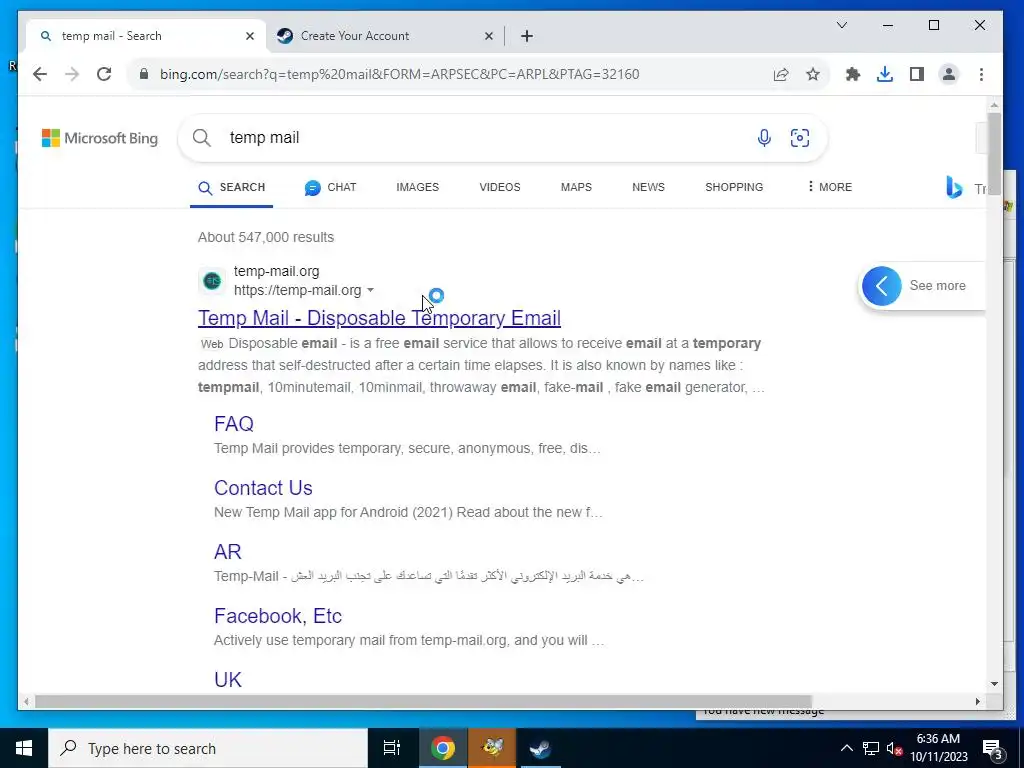The height and width of the screenshot is (768, 1024).
Task: Open the Windows Start menu
Action: [x=24, y=748]
